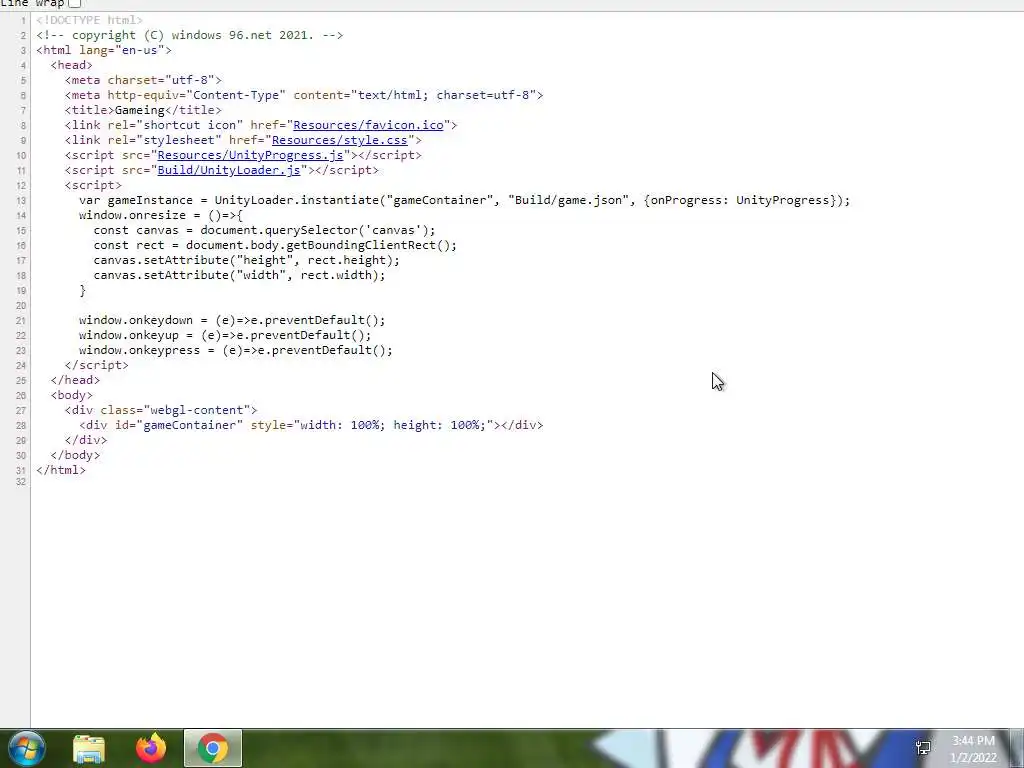This screenshot has height=768, width=1024.
Task: Open the Resources/style.css link
Action: pos(340,140)
